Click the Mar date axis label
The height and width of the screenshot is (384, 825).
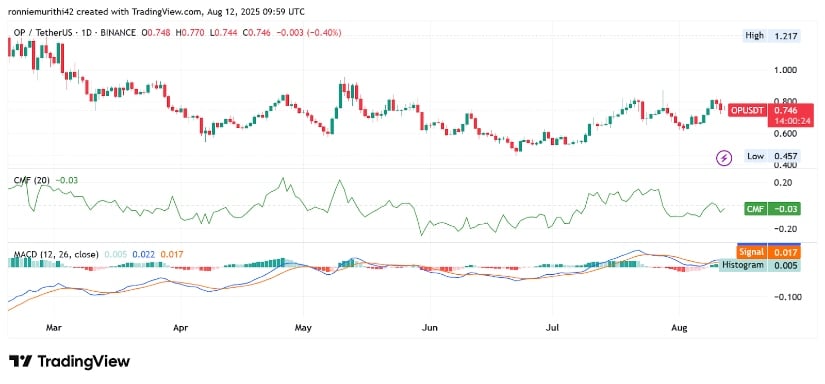(55, 328)
